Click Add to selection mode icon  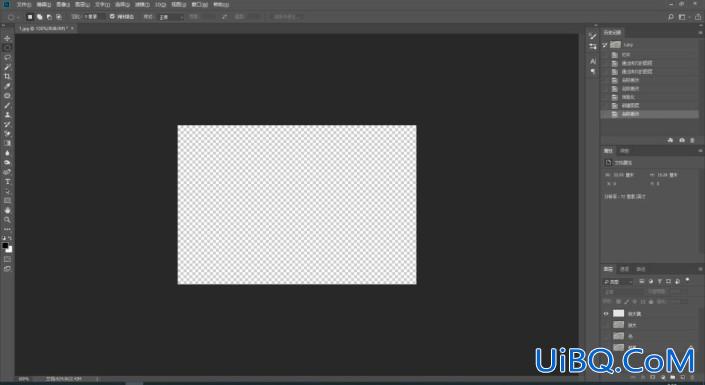tap(40, 17)
